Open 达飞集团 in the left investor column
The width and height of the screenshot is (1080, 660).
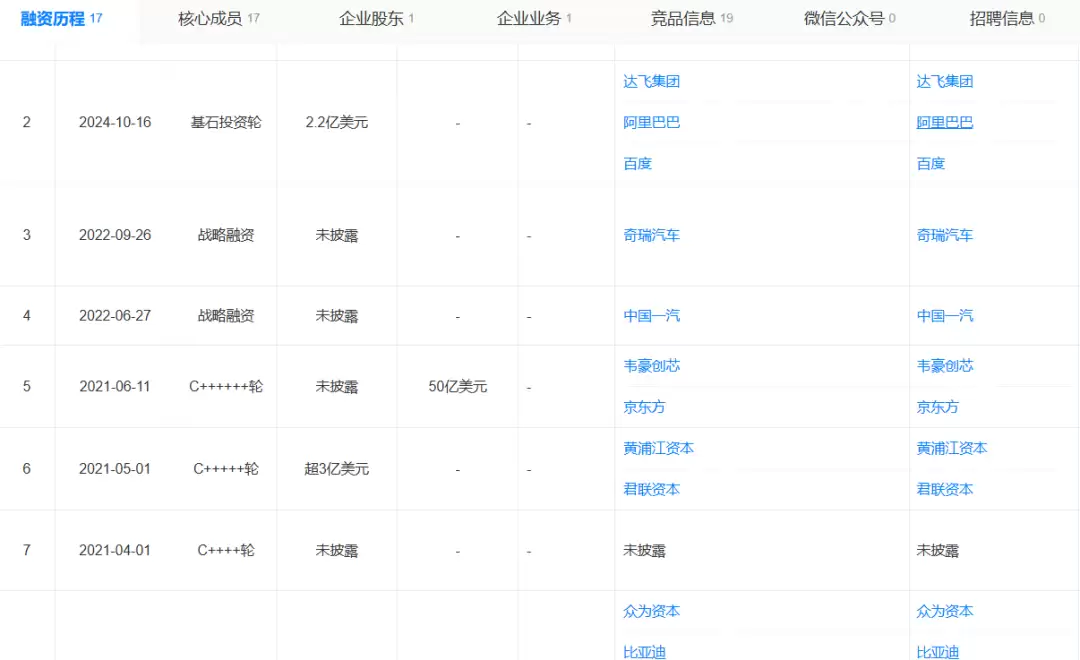tap(651, 82)
